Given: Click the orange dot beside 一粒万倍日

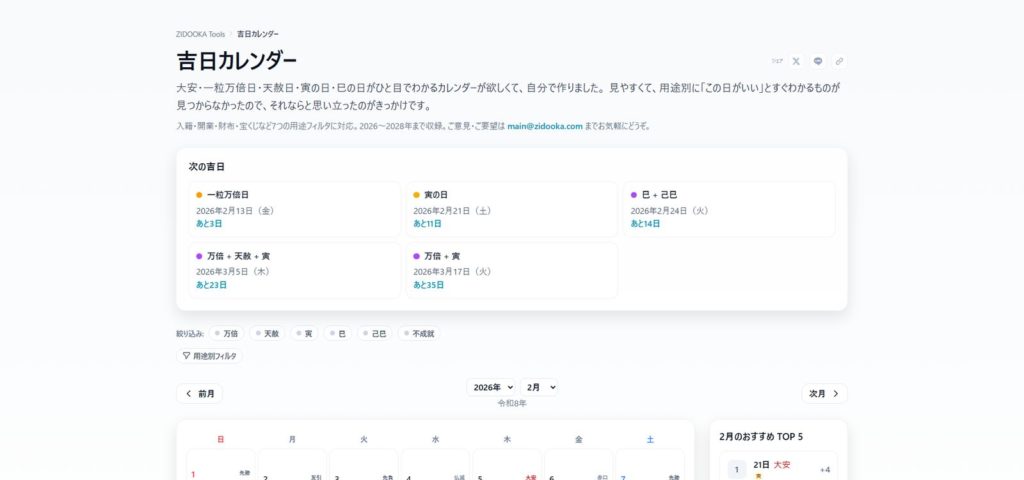Looking at the screenshot, I should [199, 195].
